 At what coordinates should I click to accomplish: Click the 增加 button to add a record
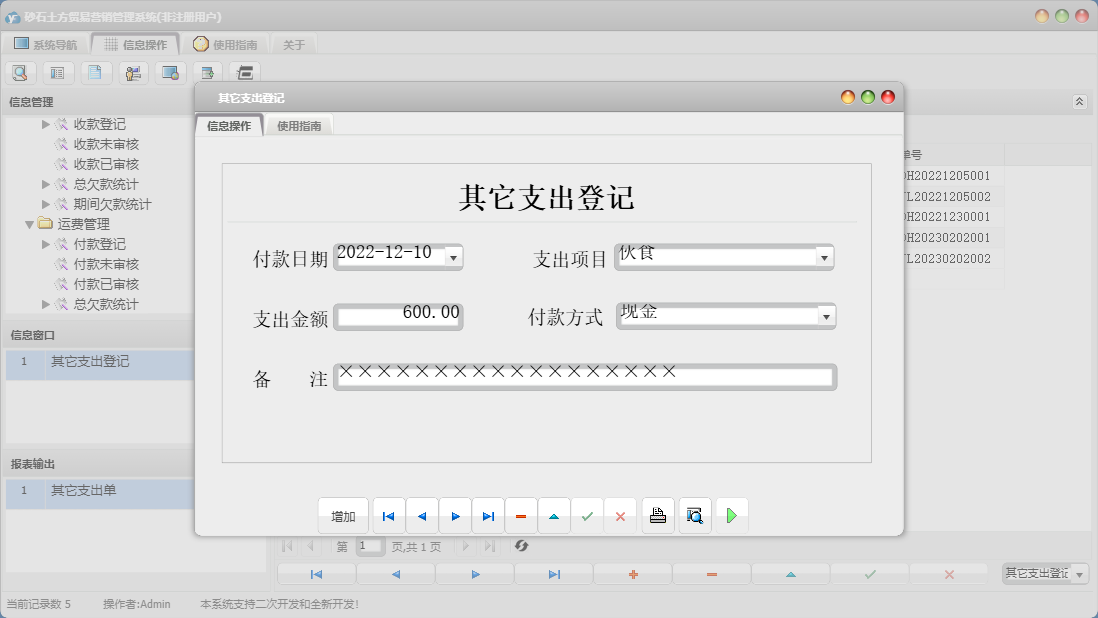(x=342, y=514)
